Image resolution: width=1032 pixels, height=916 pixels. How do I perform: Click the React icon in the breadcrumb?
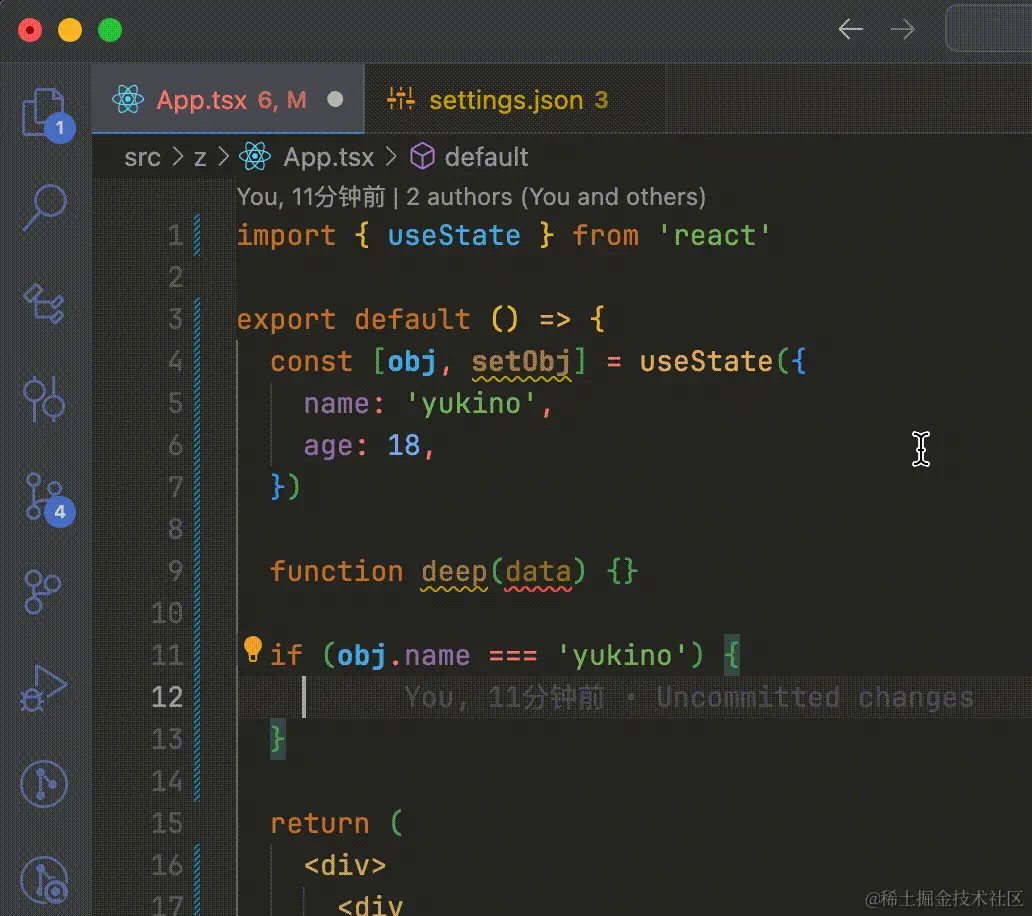pos(255,157)
